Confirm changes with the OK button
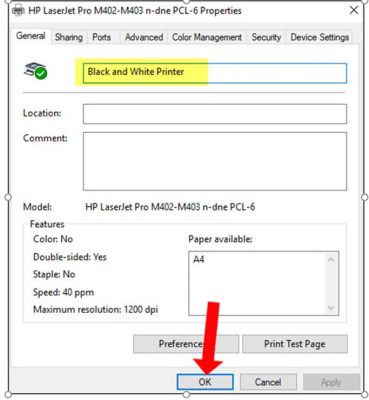 pyautogui.click(x=205, y=382)
